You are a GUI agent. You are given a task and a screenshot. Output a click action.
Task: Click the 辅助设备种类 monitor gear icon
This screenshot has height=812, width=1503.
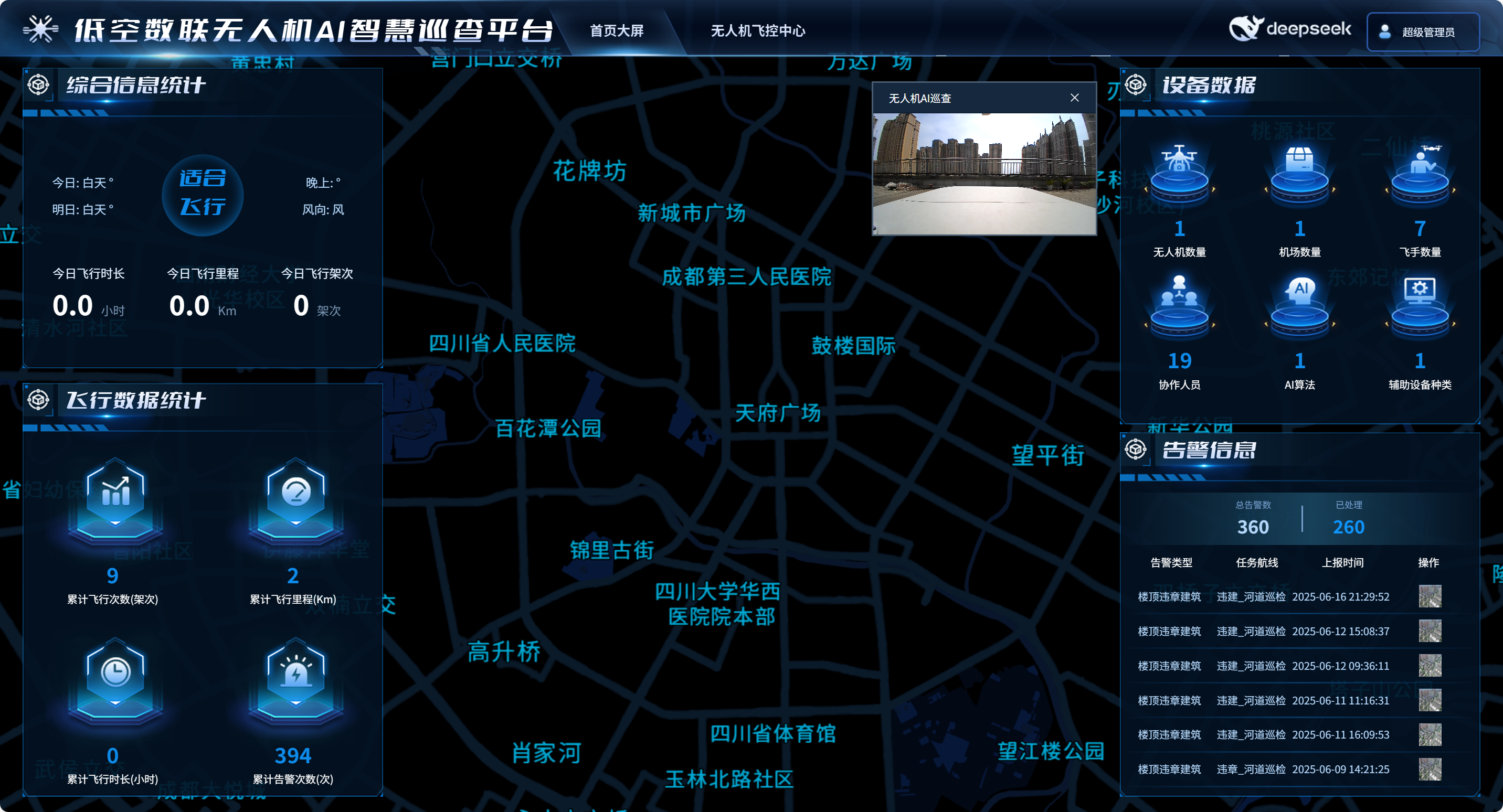(1420, 306)
